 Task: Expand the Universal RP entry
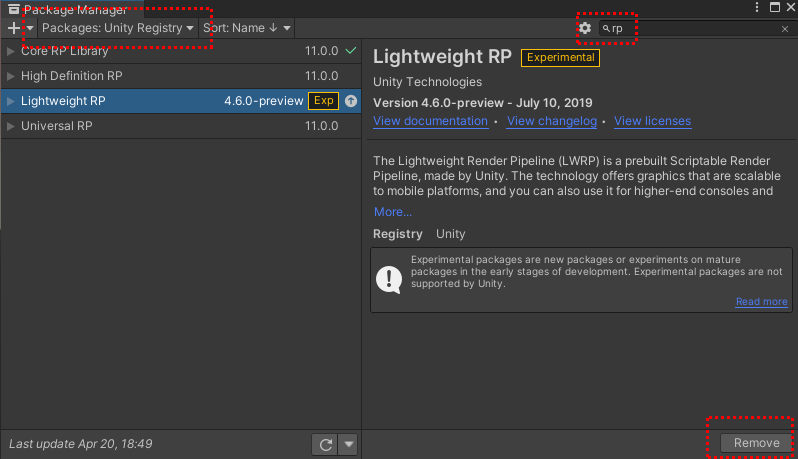tap(10, 126)
